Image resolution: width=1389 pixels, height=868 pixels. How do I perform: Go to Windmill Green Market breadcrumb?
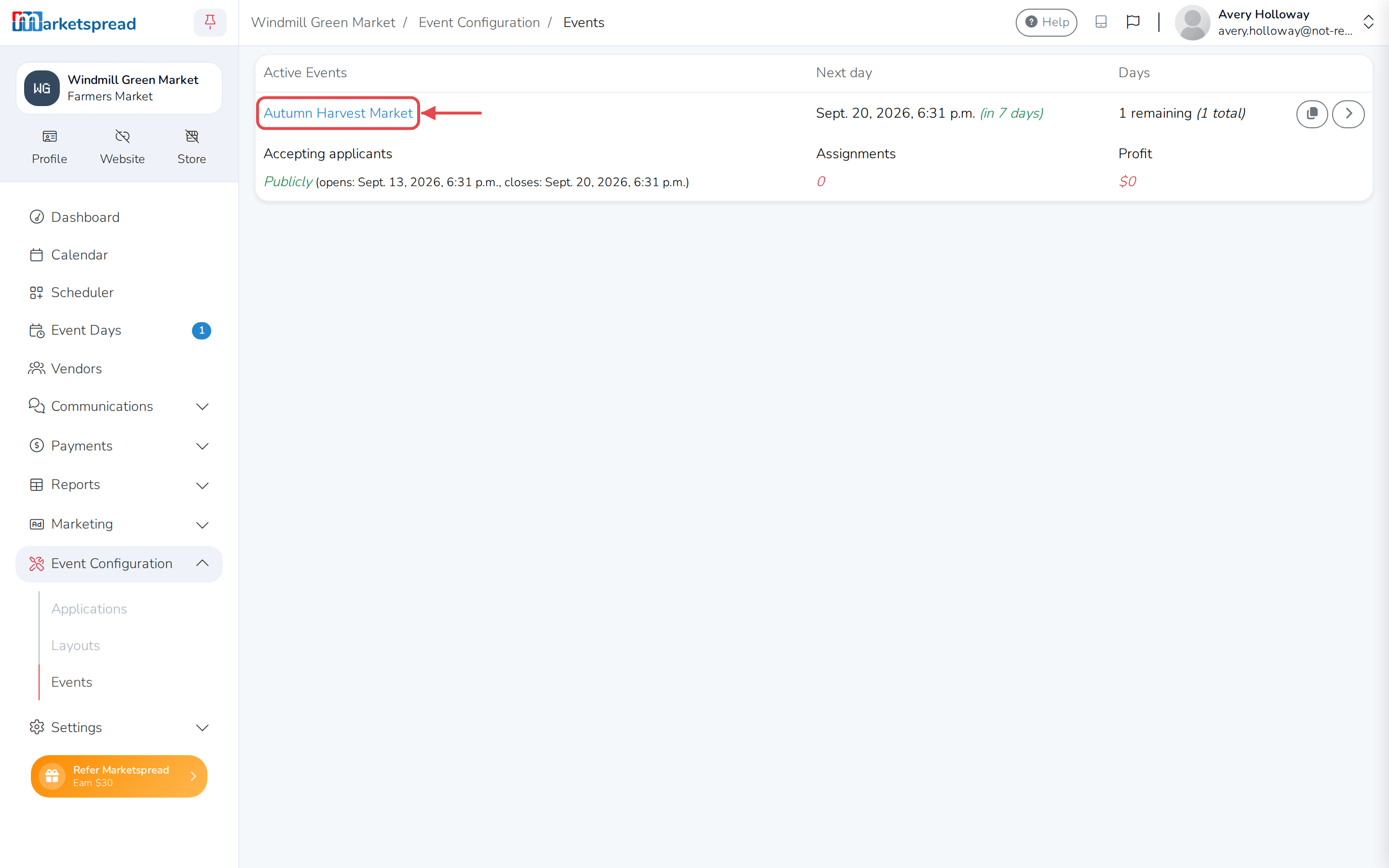pyautogui.click(x=323, y=22)
